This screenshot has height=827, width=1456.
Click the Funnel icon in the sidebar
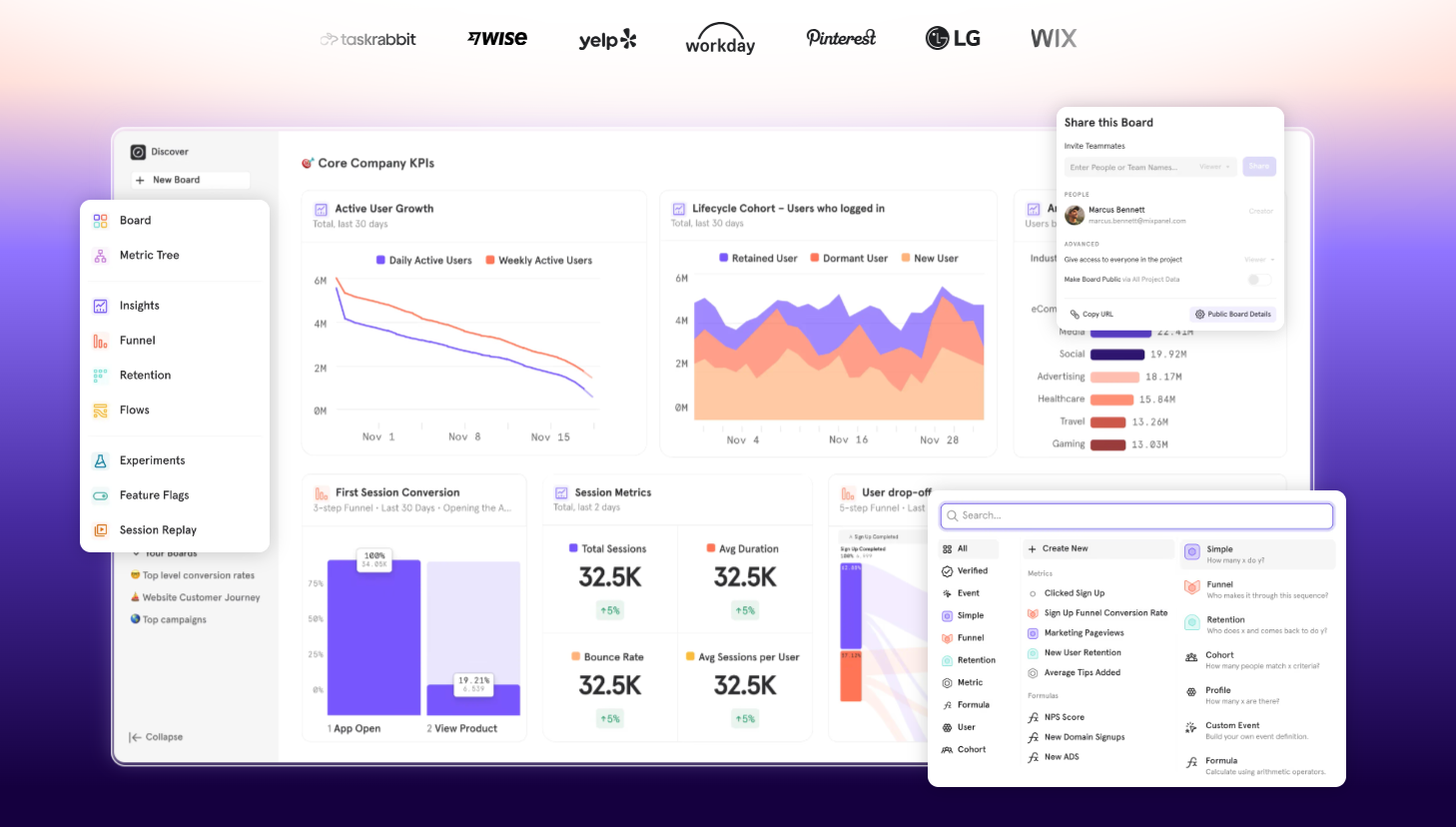[x=100, y=341]
